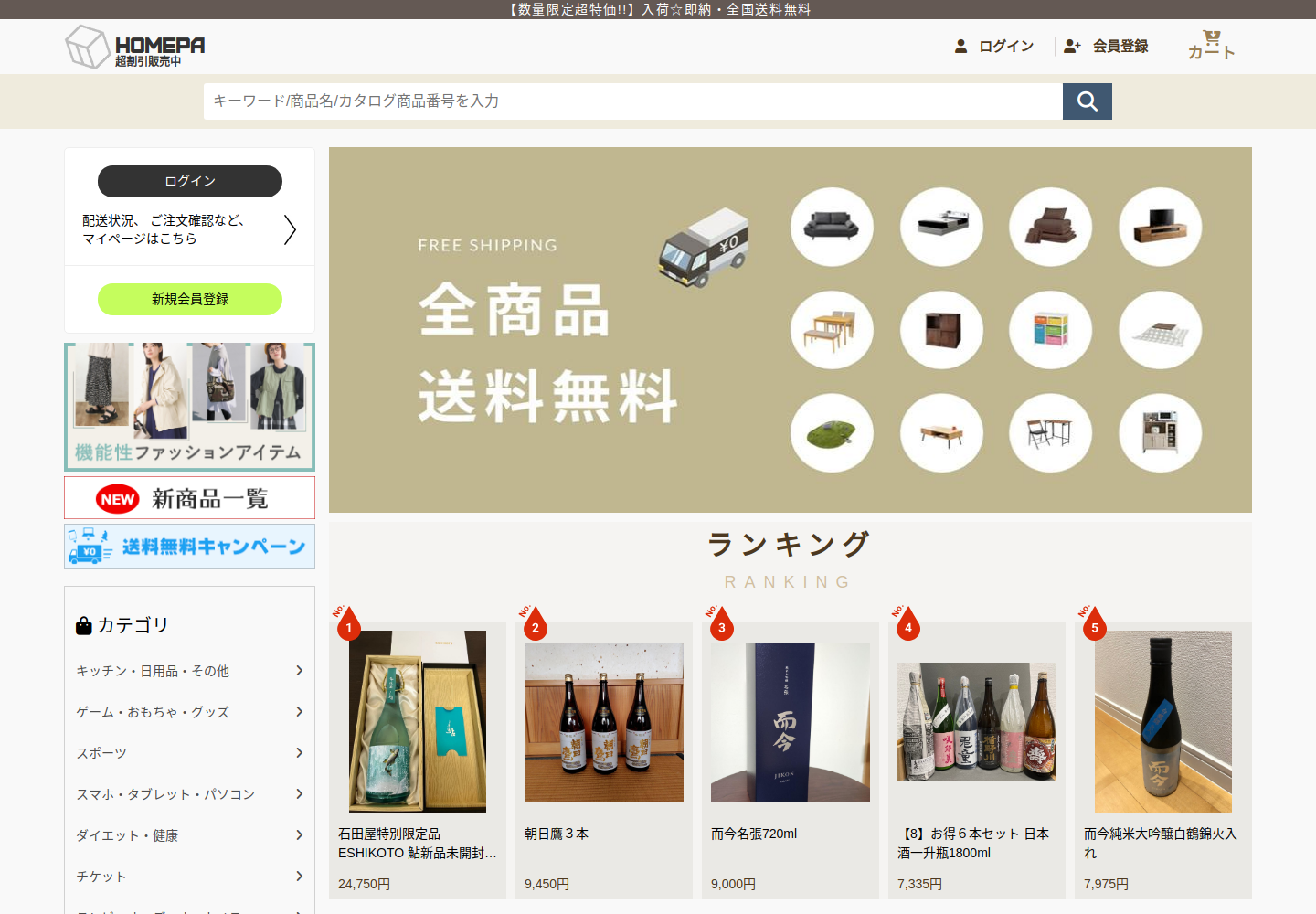The height and width of the screenshot is (914, 1316).
Task: Choose the TV stand circle icon
Action: click(1161, 227)
